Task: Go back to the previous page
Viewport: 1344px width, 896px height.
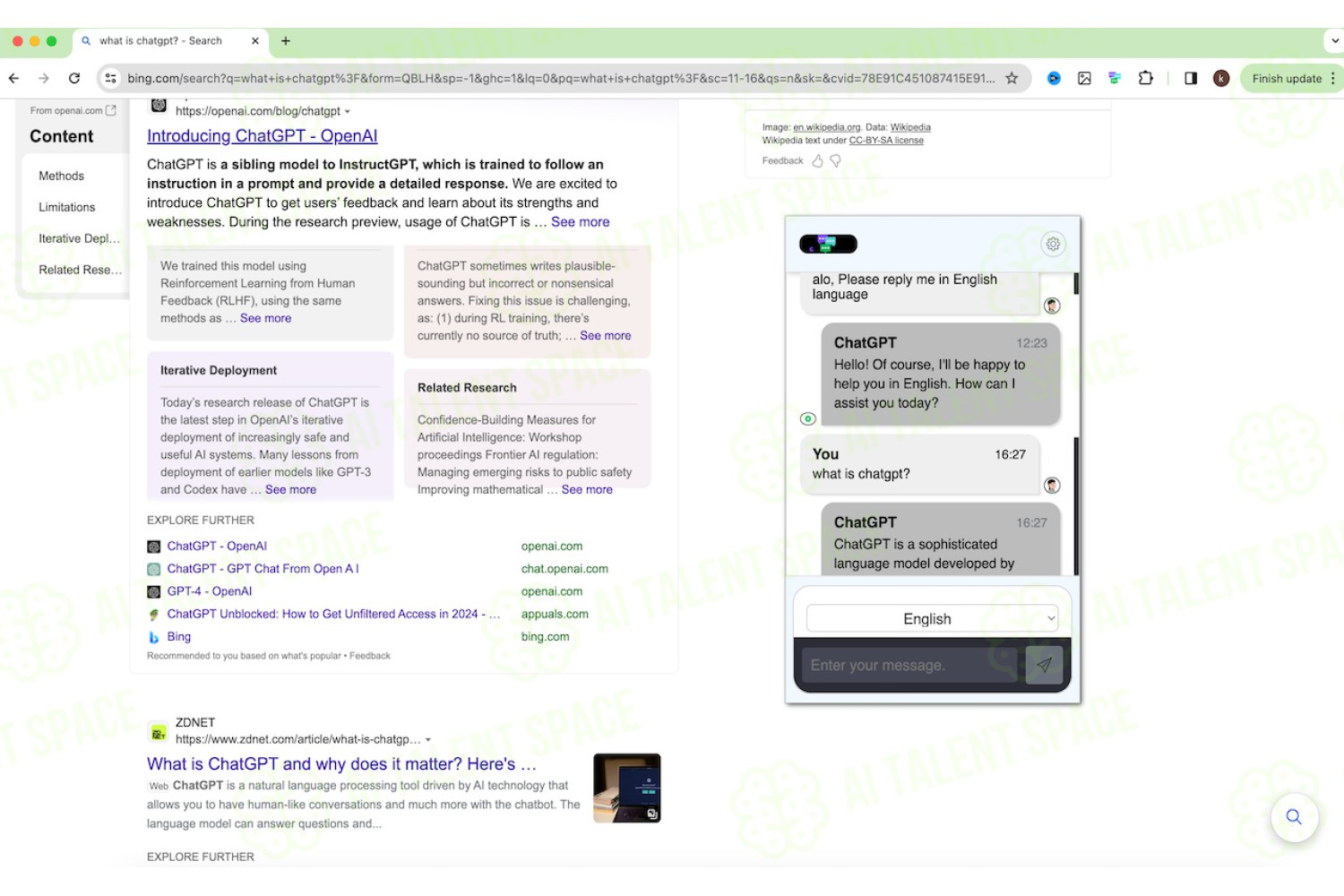Action: pyautogui.click(x=14, y=78)
